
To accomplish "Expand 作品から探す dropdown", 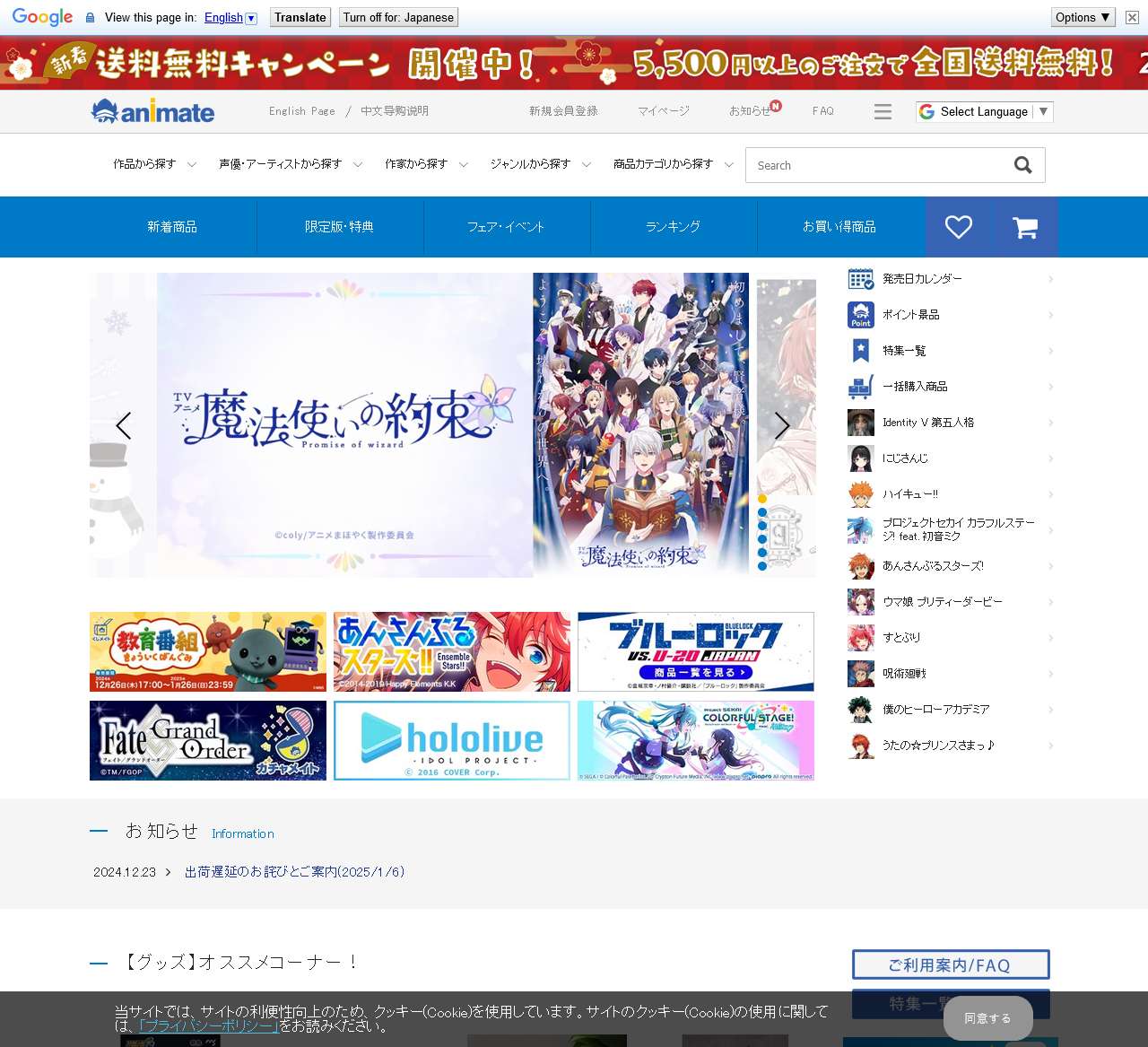I will pyautogui.click(x=154, y=164).
